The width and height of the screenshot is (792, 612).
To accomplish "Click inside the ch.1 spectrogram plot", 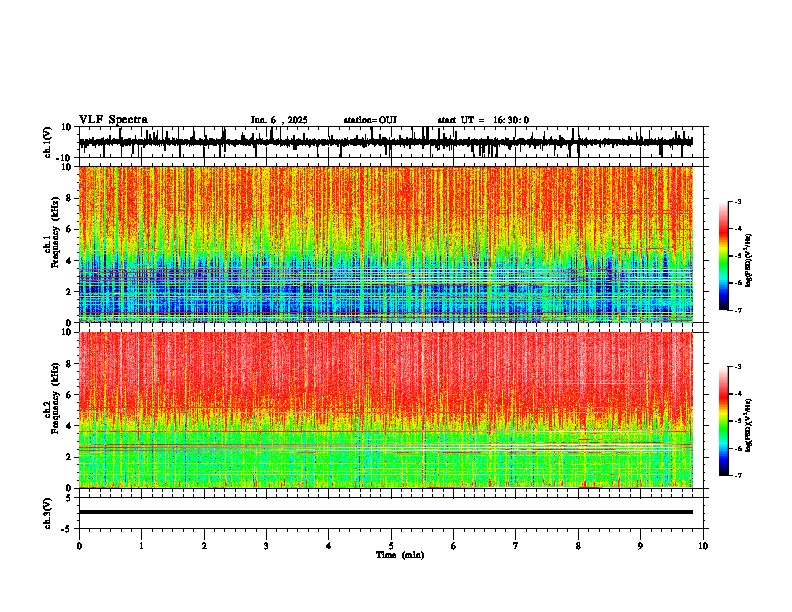I will (x=385, y=244).
